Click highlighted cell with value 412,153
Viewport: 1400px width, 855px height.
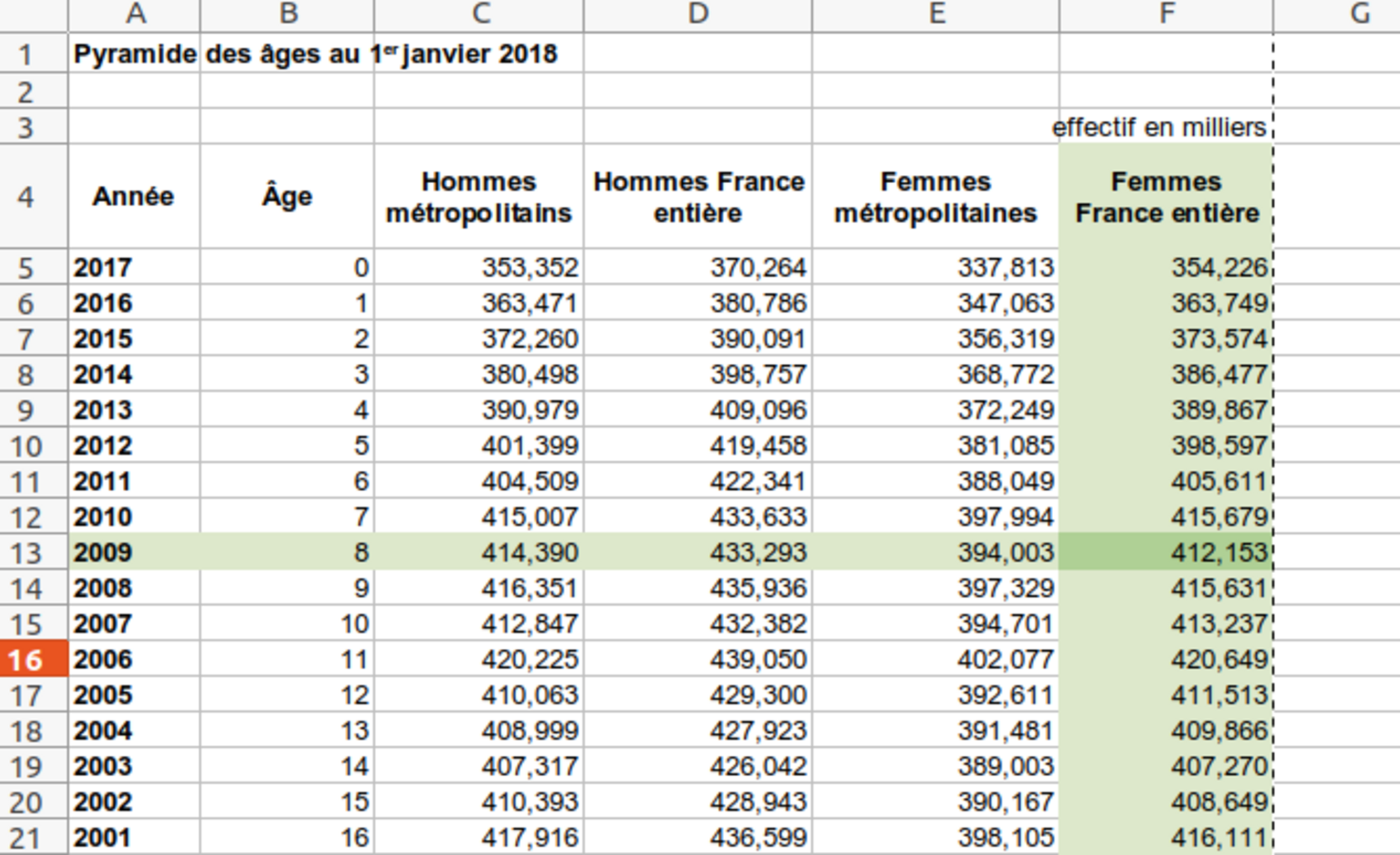pos(1166,552)
